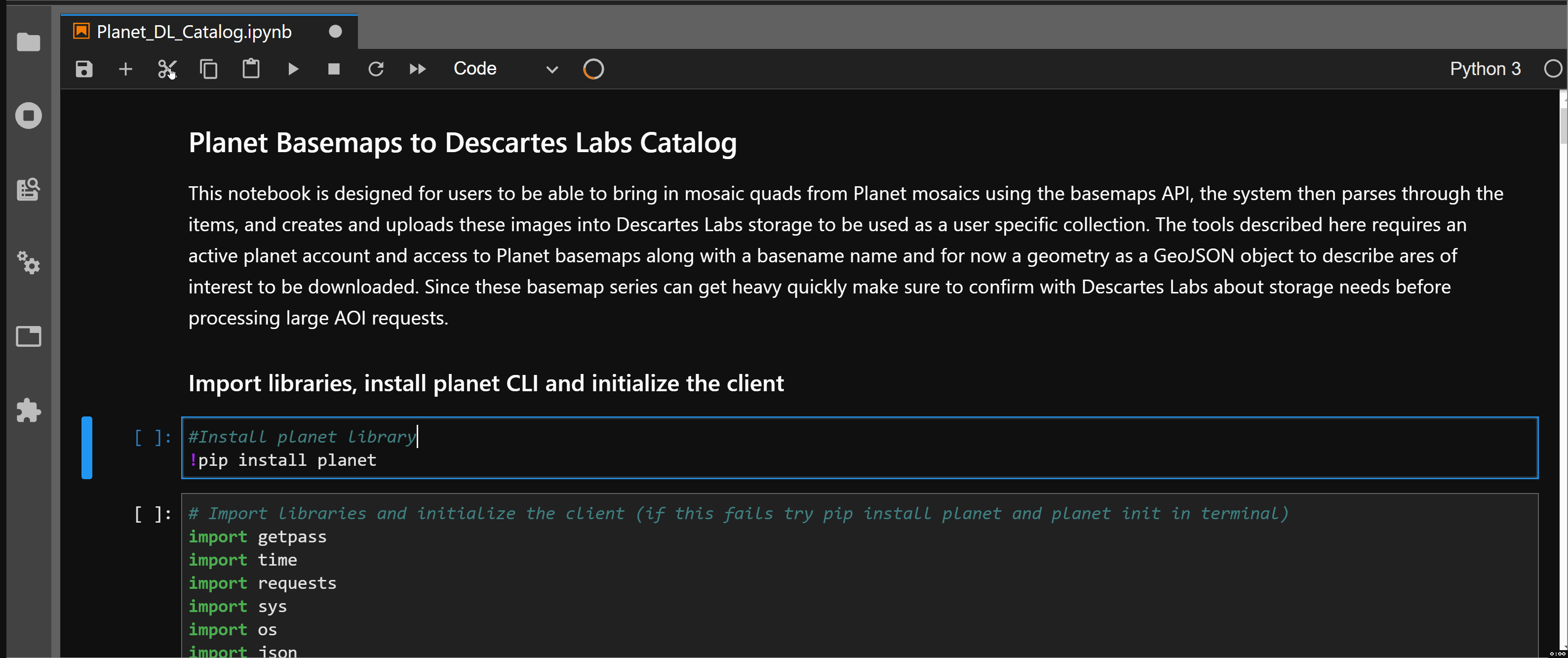Click the 'import os' line

coord(233,629)
